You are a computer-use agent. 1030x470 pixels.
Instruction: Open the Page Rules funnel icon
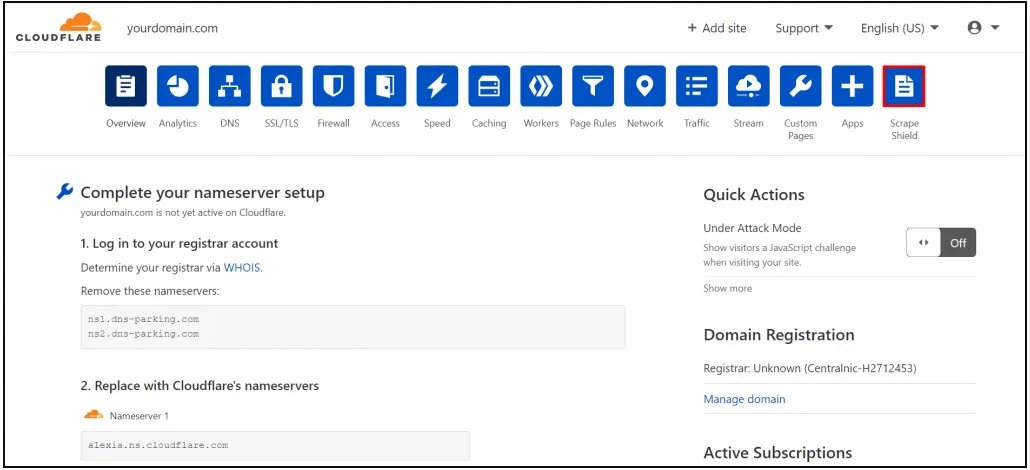pyautogui.click(x=593, y=86)
